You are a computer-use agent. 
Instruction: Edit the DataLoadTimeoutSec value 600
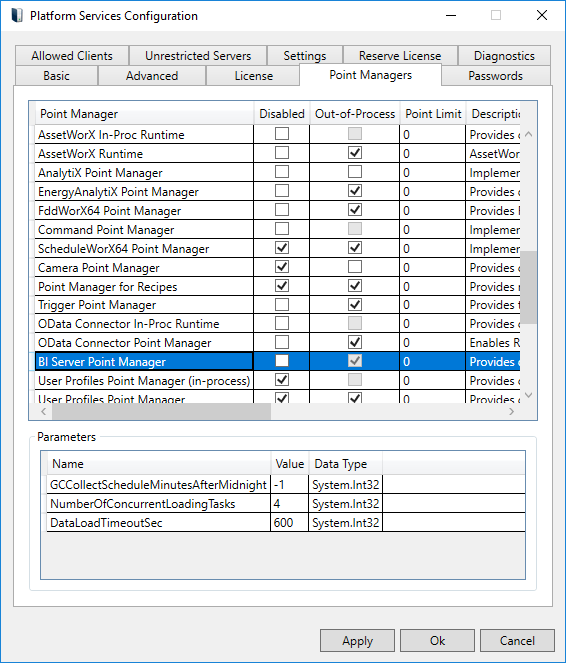click(290, 523)
